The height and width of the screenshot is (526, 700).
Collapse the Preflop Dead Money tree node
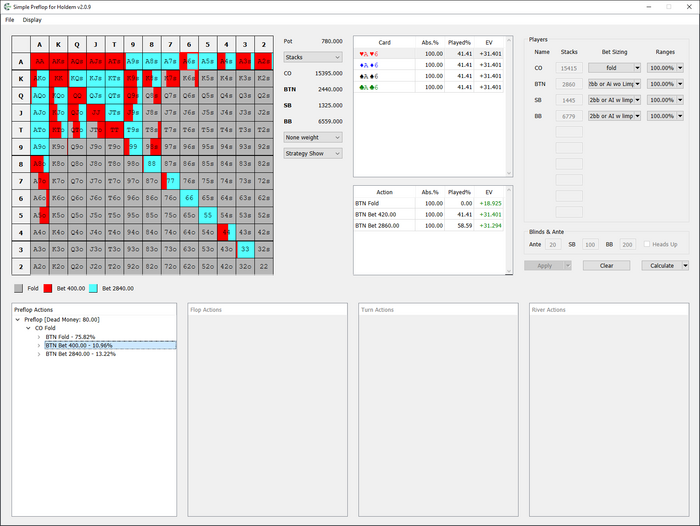point(17,320)
